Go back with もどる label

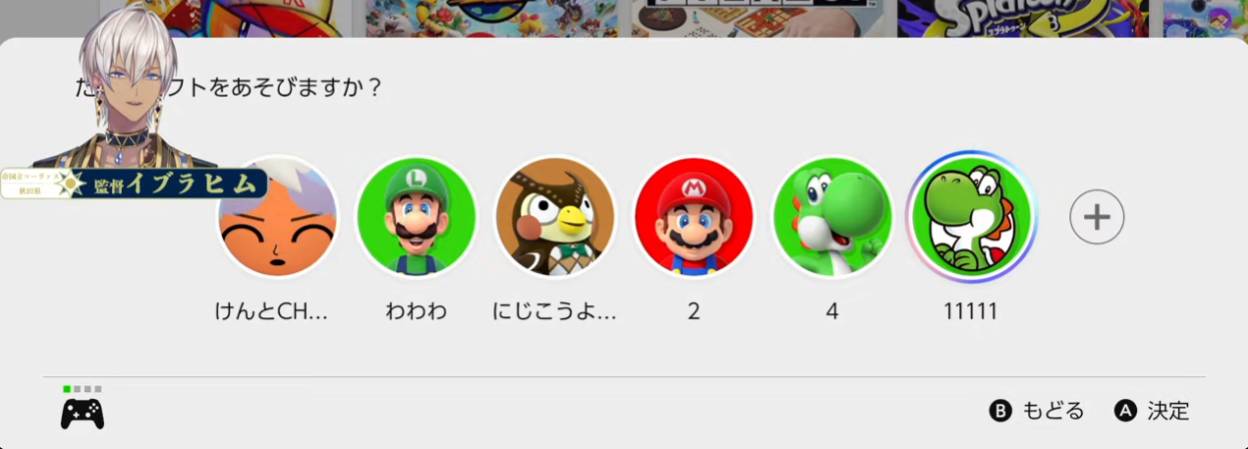(1053, 411)
